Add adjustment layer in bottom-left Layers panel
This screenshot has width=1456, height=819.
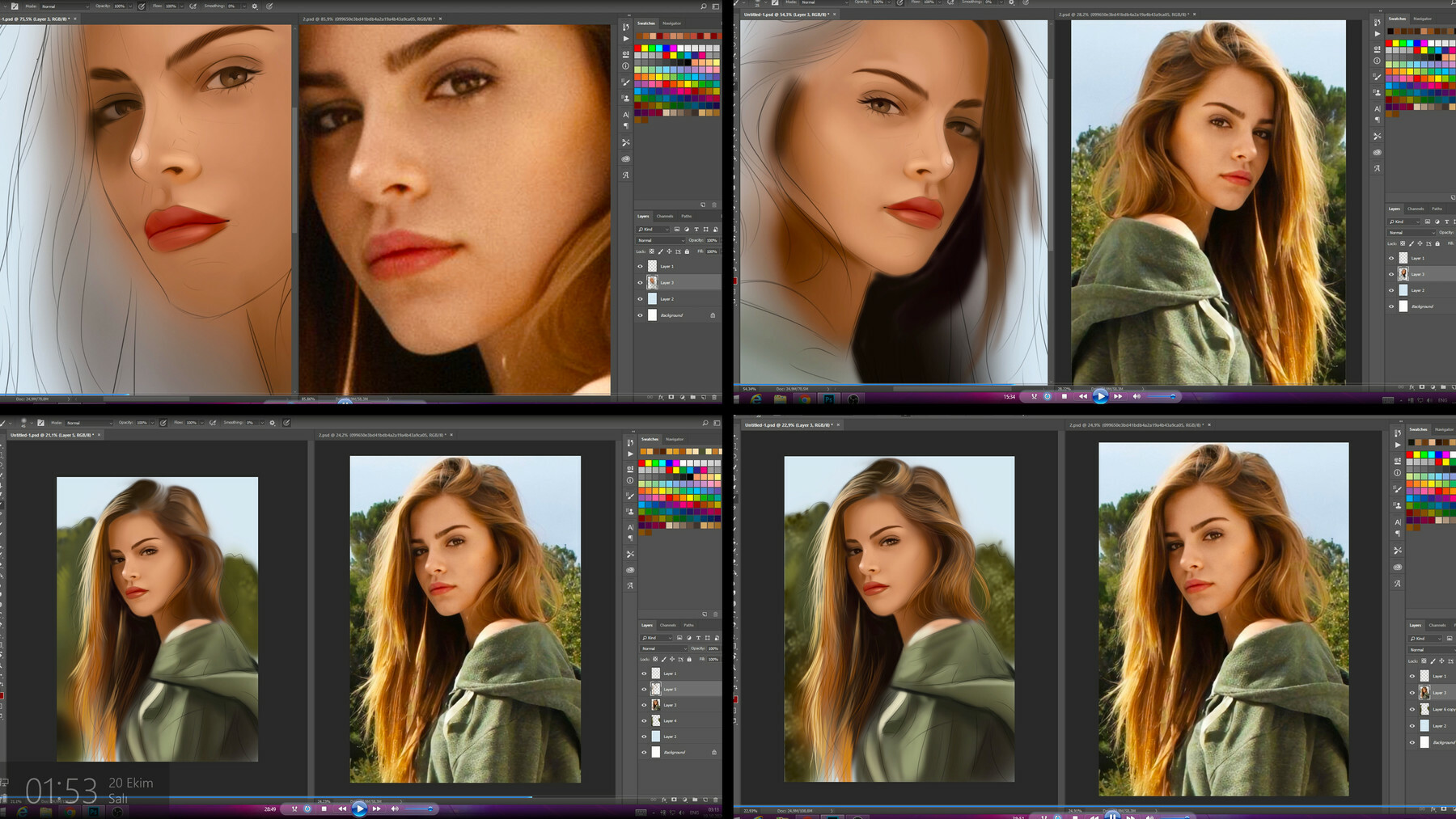pyautogui.click(x=684, y=800)
